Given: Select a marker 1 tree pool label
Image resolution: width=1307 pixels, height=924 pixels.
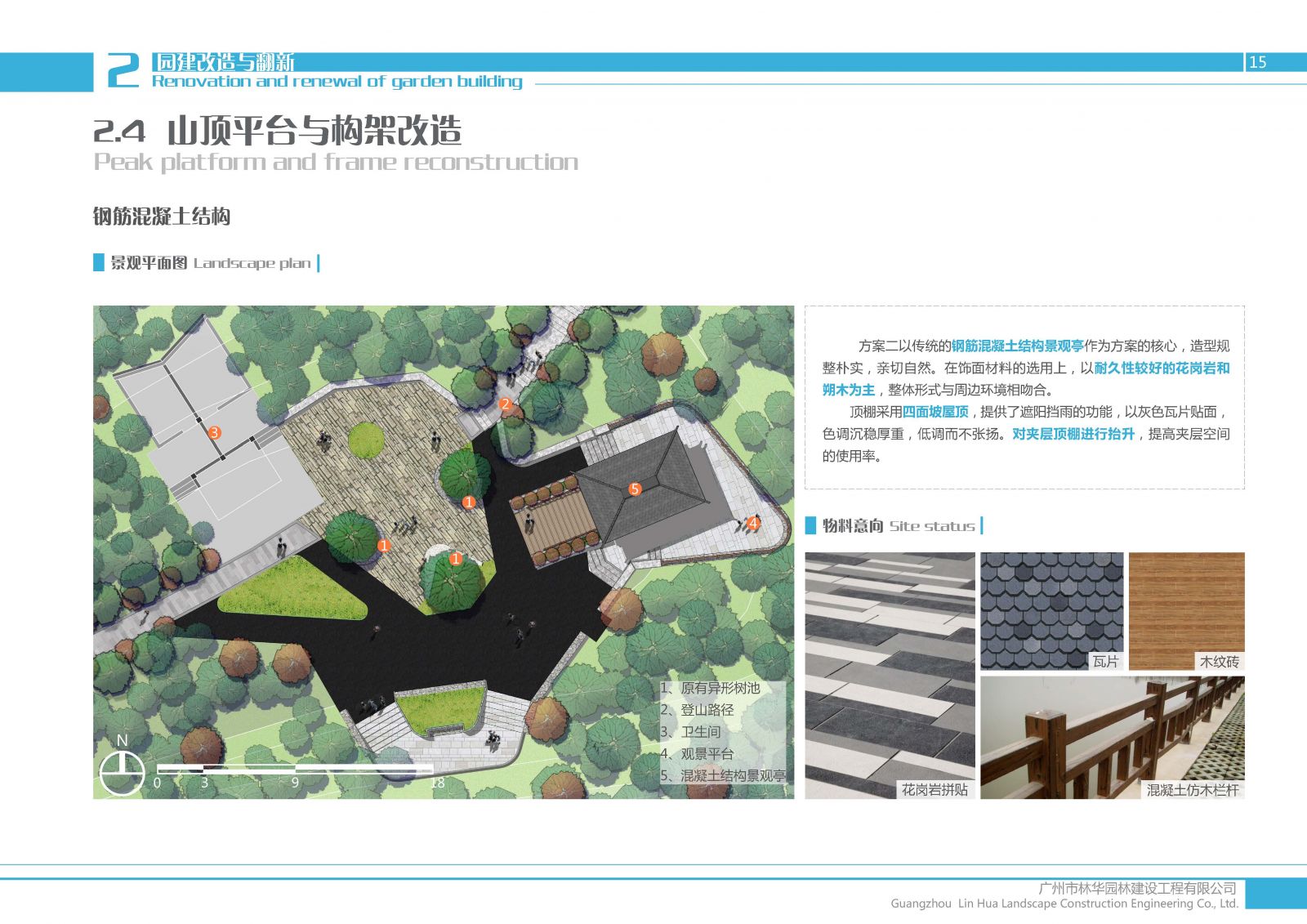Looking at the screenshot, I should [469, 503].
